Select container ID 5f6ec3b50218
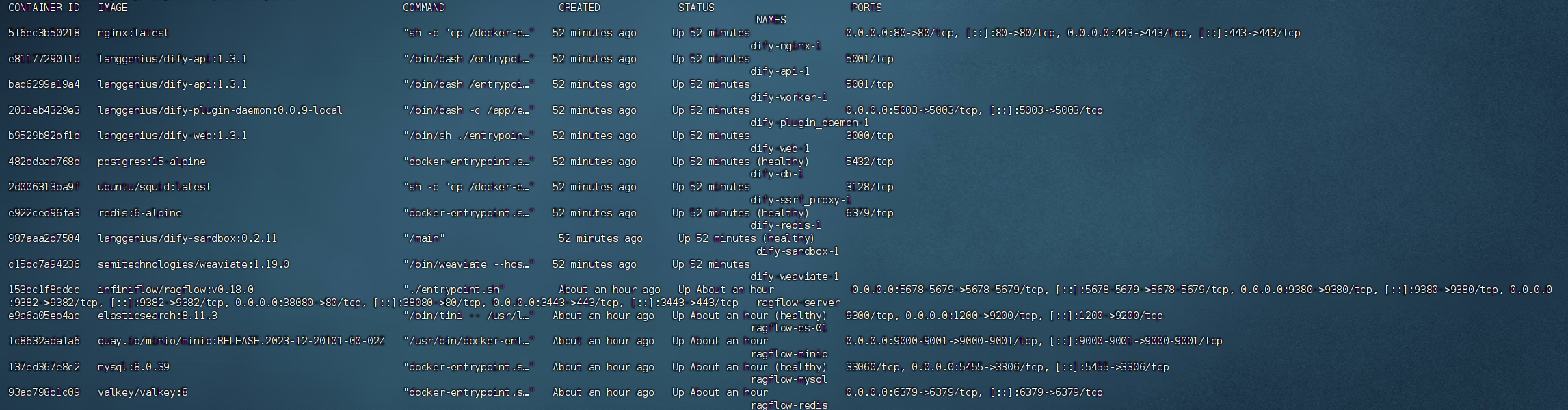Viewport: 1568px width, 410px height. [x=44, y=33]
